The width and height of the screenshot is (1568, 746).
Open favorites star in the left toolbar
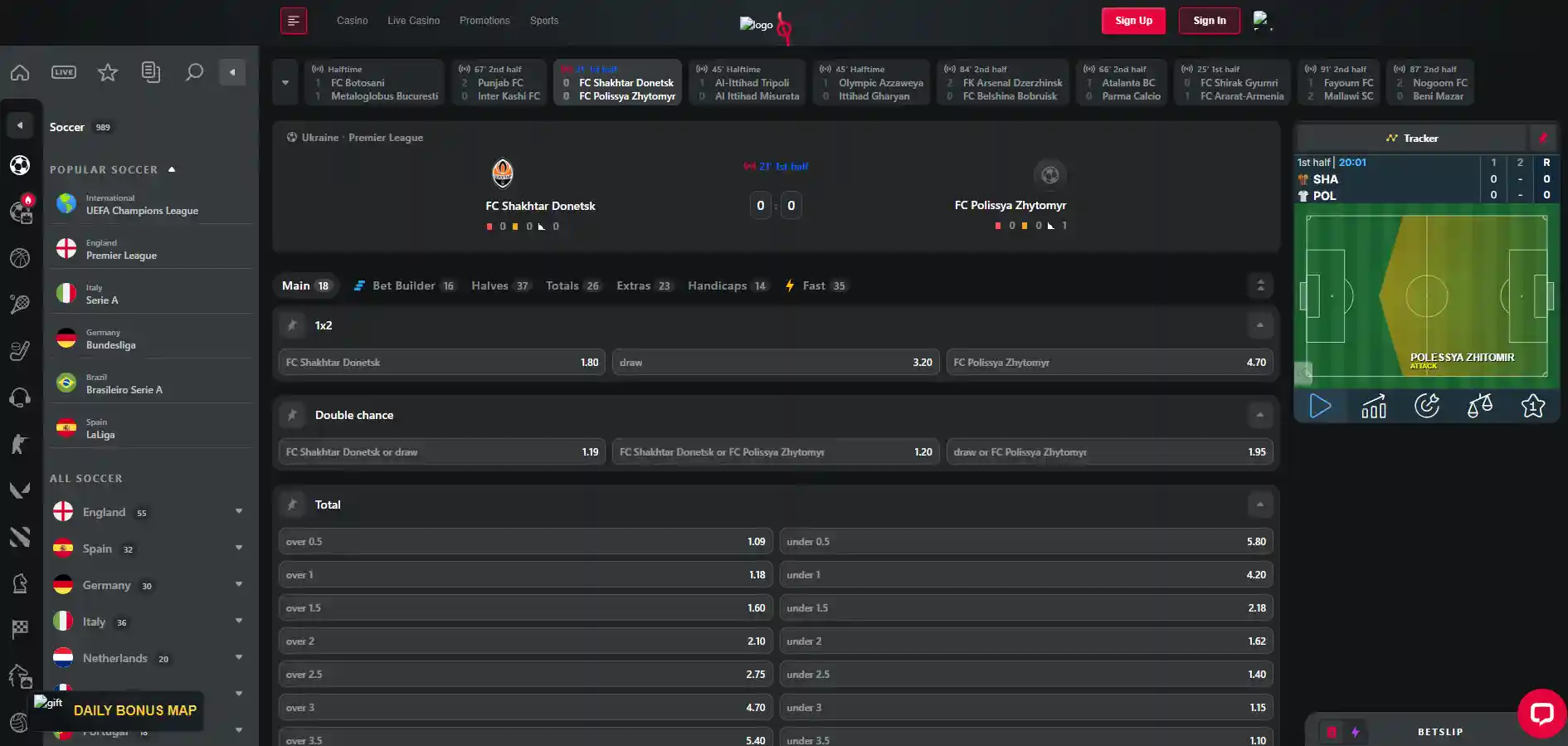108,72
